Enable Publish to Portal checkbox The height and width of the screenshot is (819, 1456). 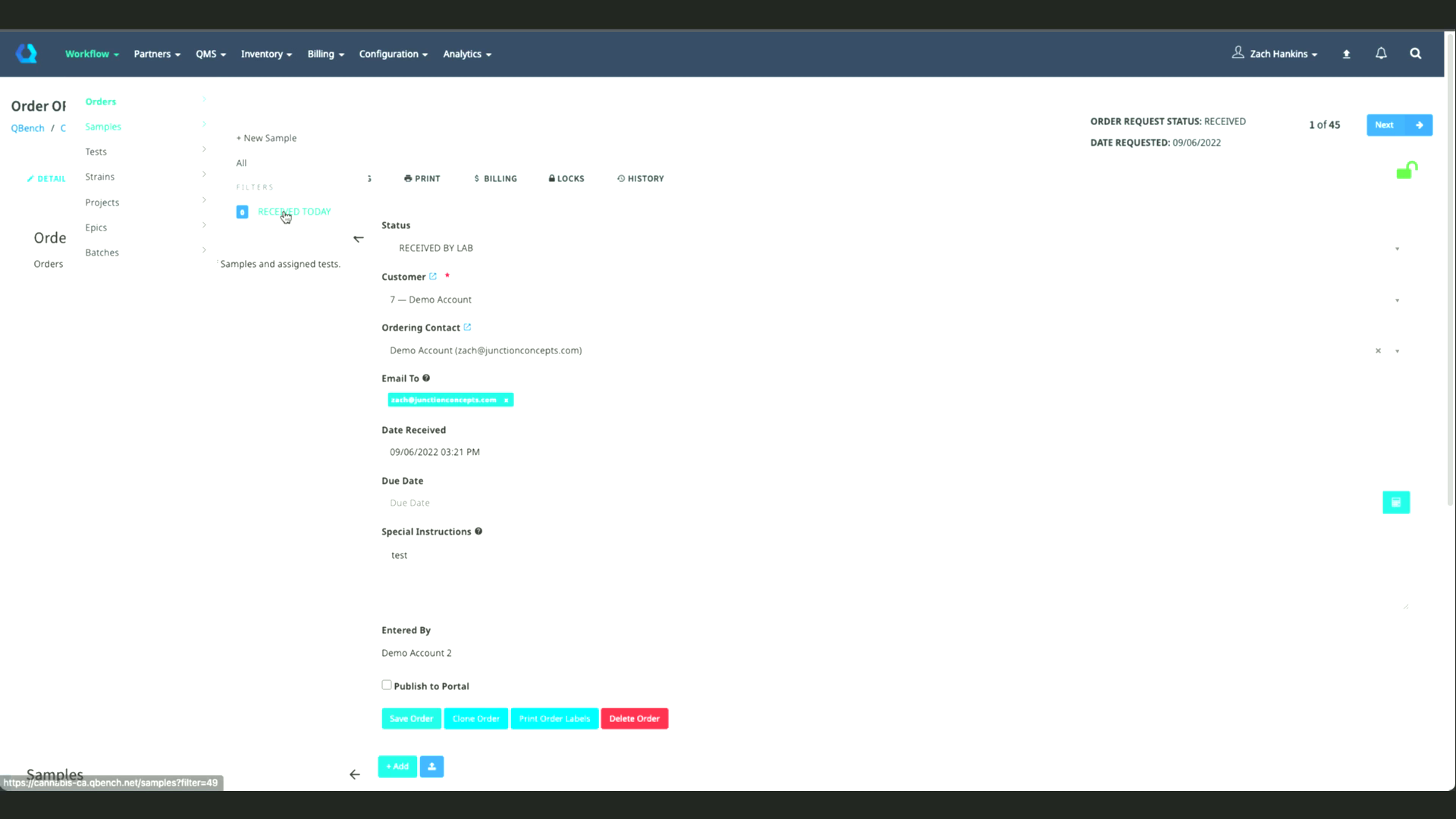(387, 685)
